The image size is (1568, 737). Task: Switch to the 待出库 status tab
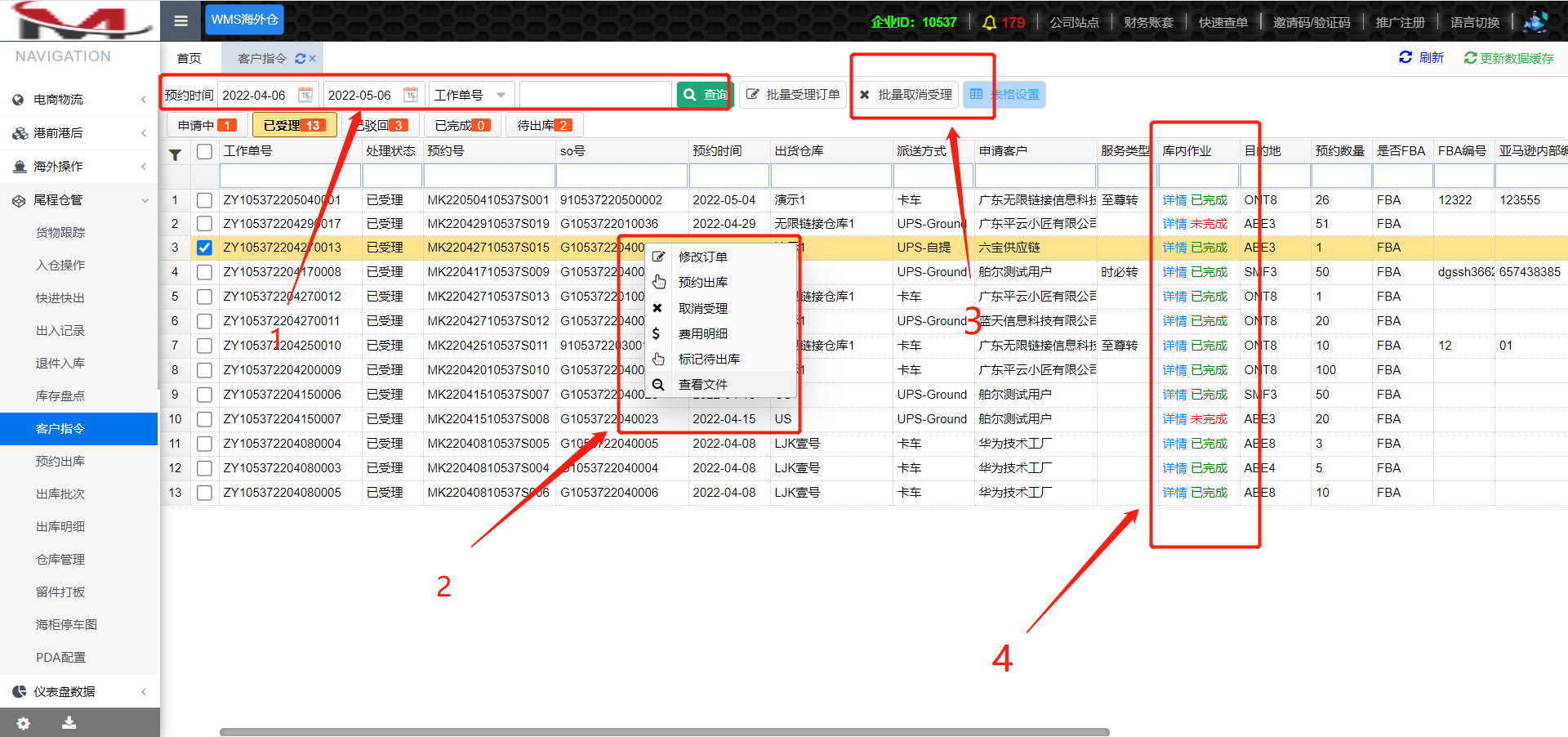tap(544, 125)
